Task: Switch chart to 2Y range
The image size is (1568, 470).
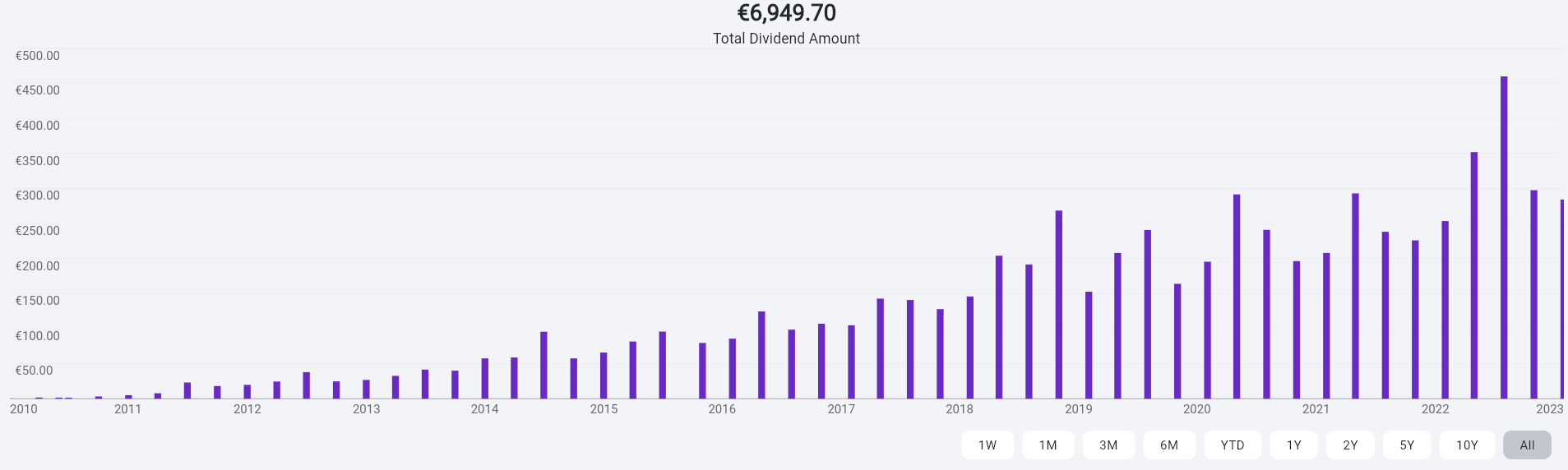Action: [1350, 445]
